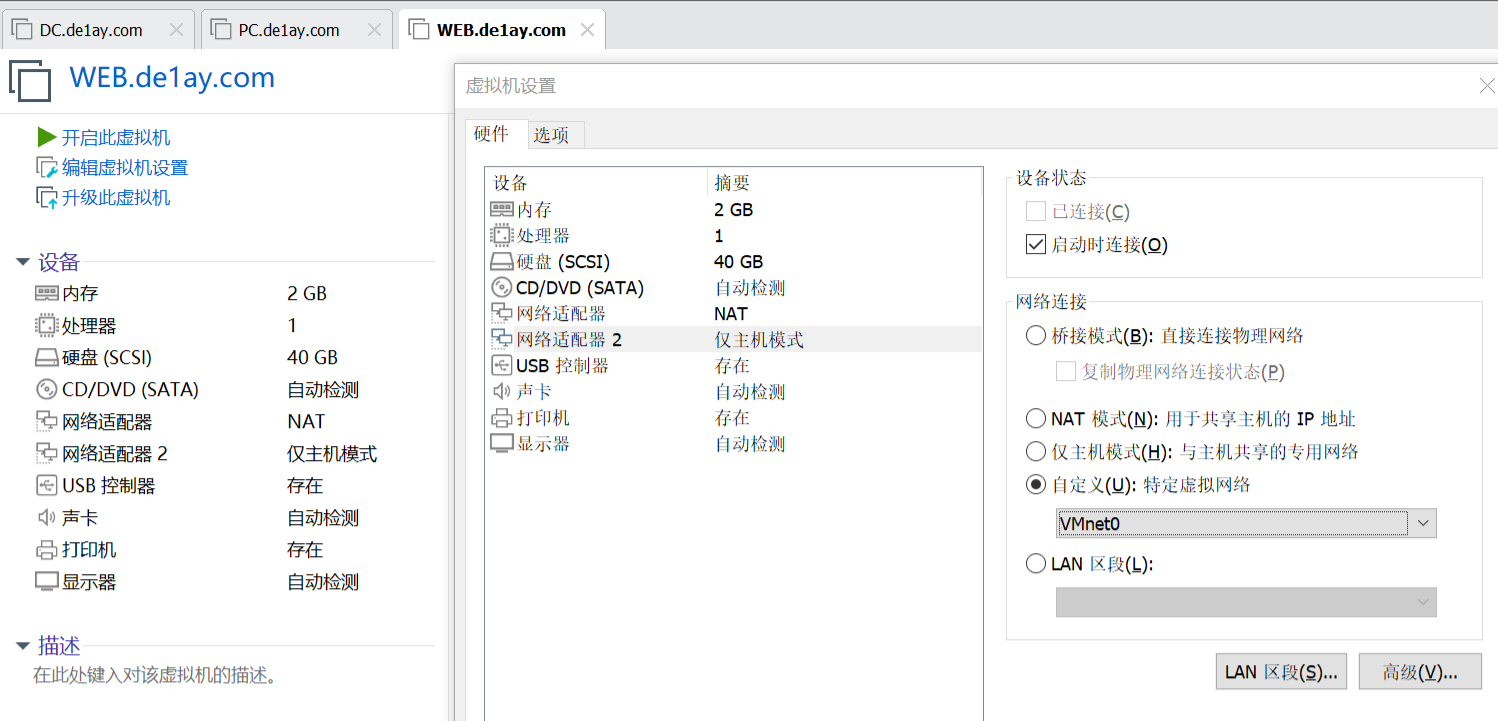Click the processor icon in main device list
Image resolution: width=1498 pixels, height=721 pixels.
(47, 326)
